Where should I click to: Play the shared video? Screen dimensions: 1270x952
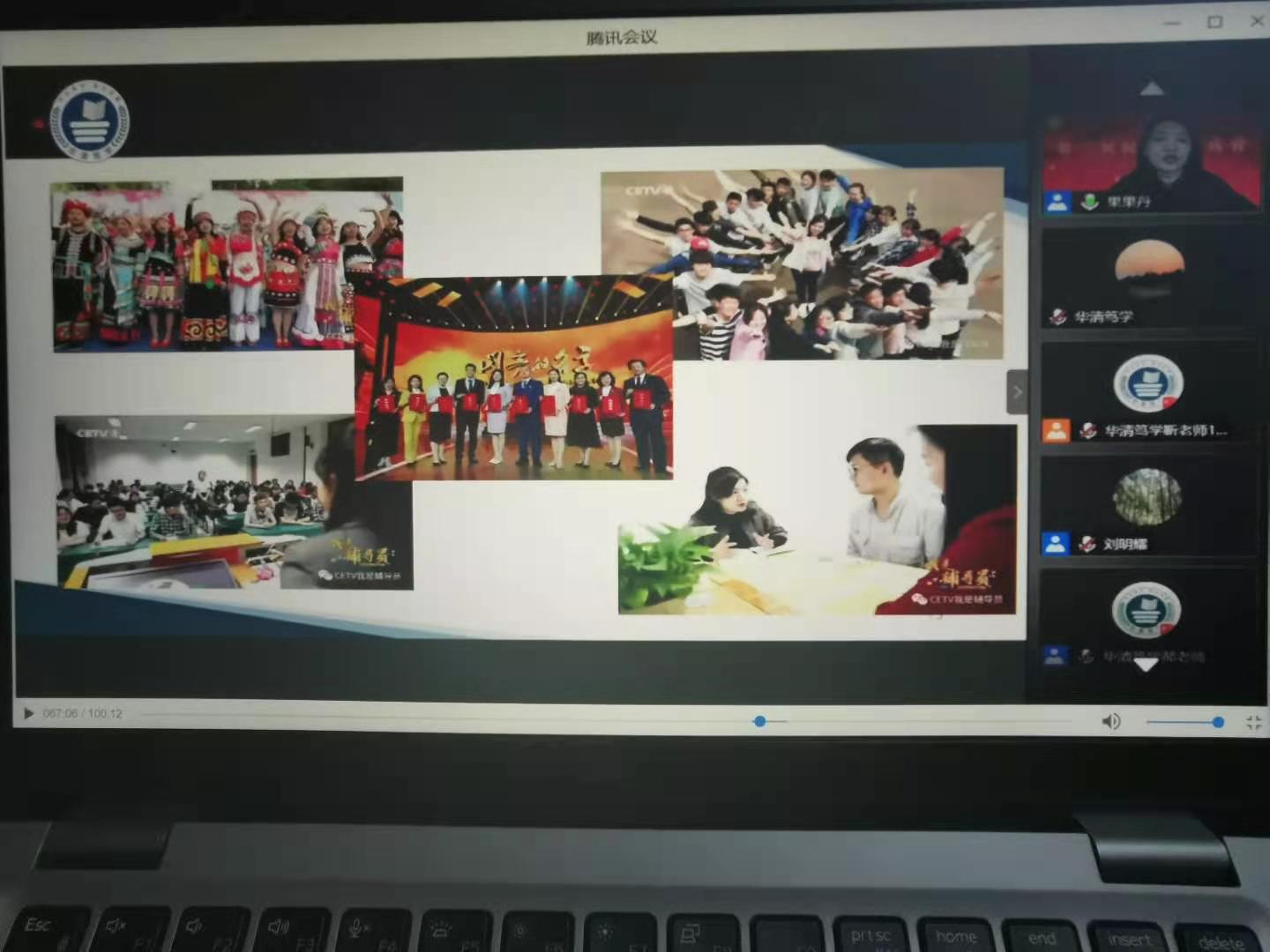[x=28, y=713]
